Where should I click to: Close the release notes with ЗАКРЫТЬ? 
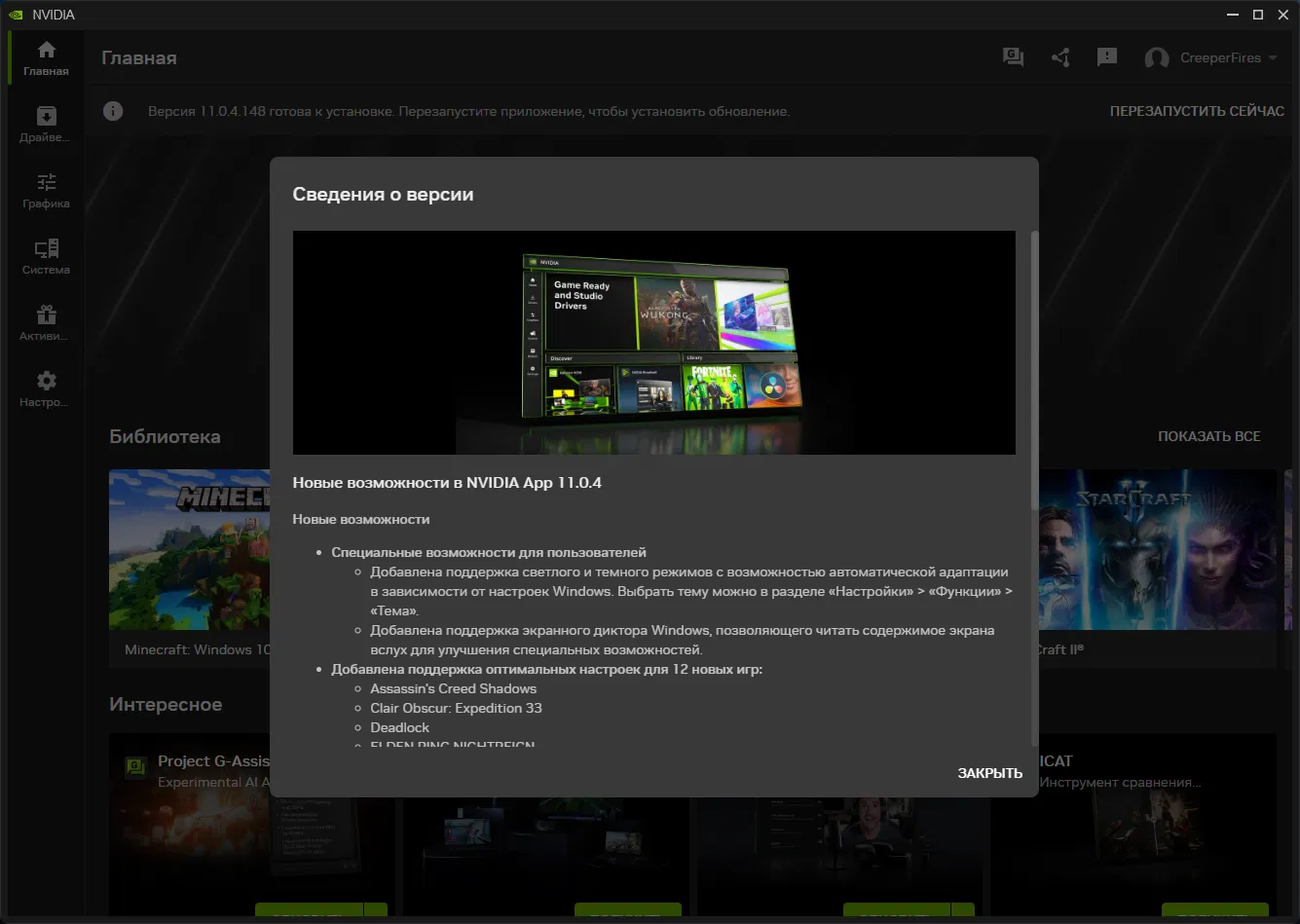coord(989,773)
